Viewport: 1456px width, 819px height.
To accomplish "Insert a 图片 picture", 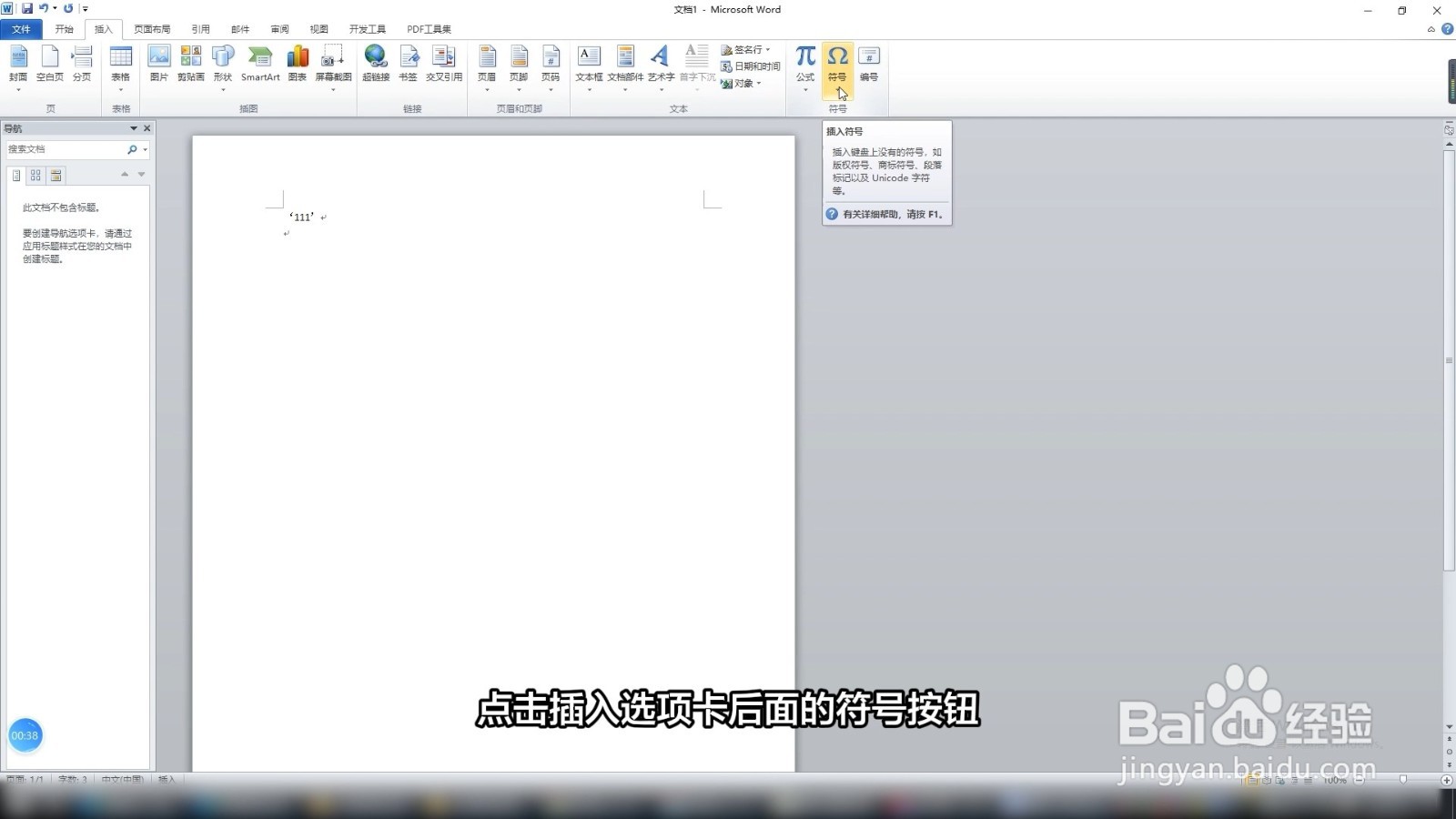I will pos(159,66).
